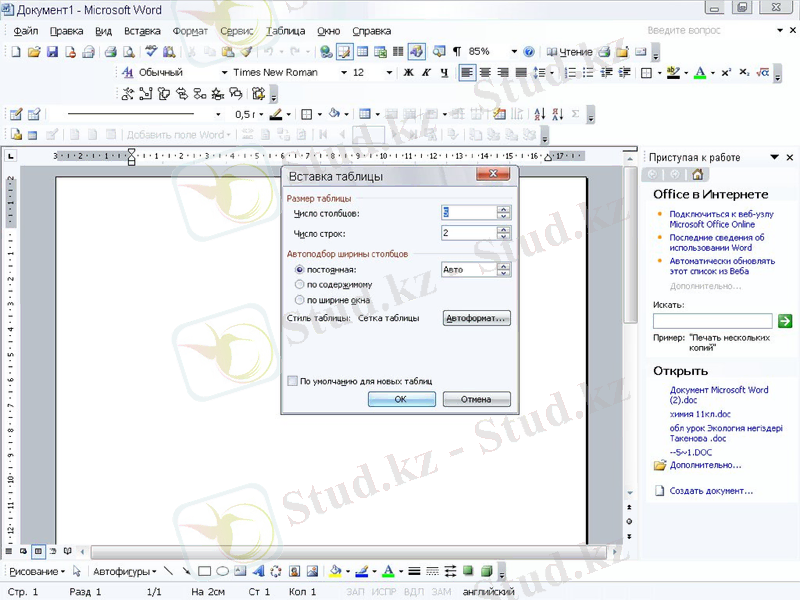The width and height of the screenshot is (800, 600).
Task: Click the center alignment icon
Action: (485, 73)
